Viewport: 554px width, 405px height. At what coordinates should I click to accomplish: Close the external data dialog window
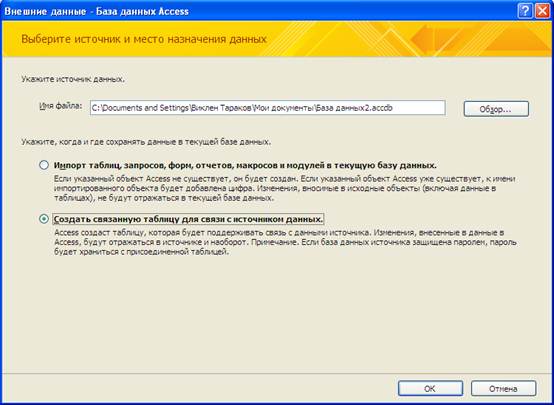click(542, 11)
